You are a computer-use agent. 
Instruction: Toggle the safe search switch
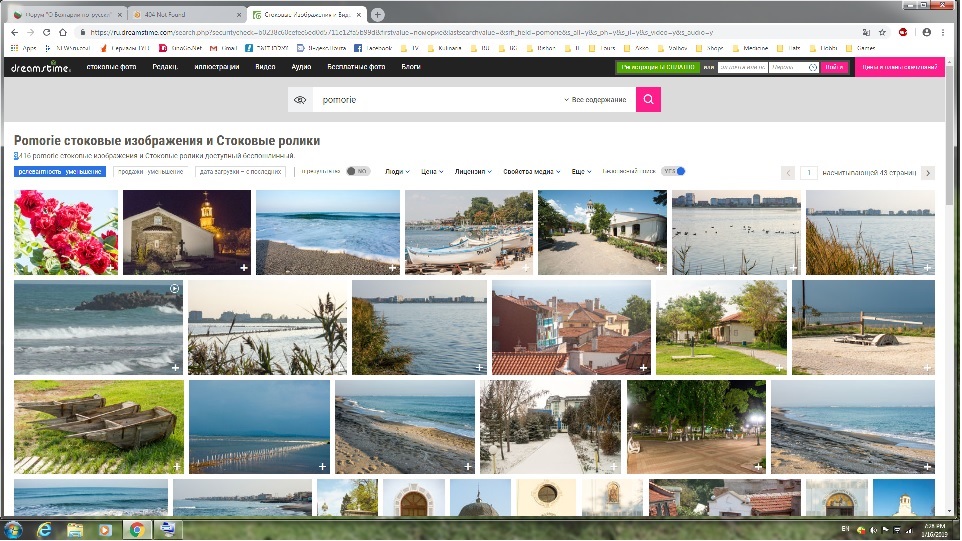675,171
